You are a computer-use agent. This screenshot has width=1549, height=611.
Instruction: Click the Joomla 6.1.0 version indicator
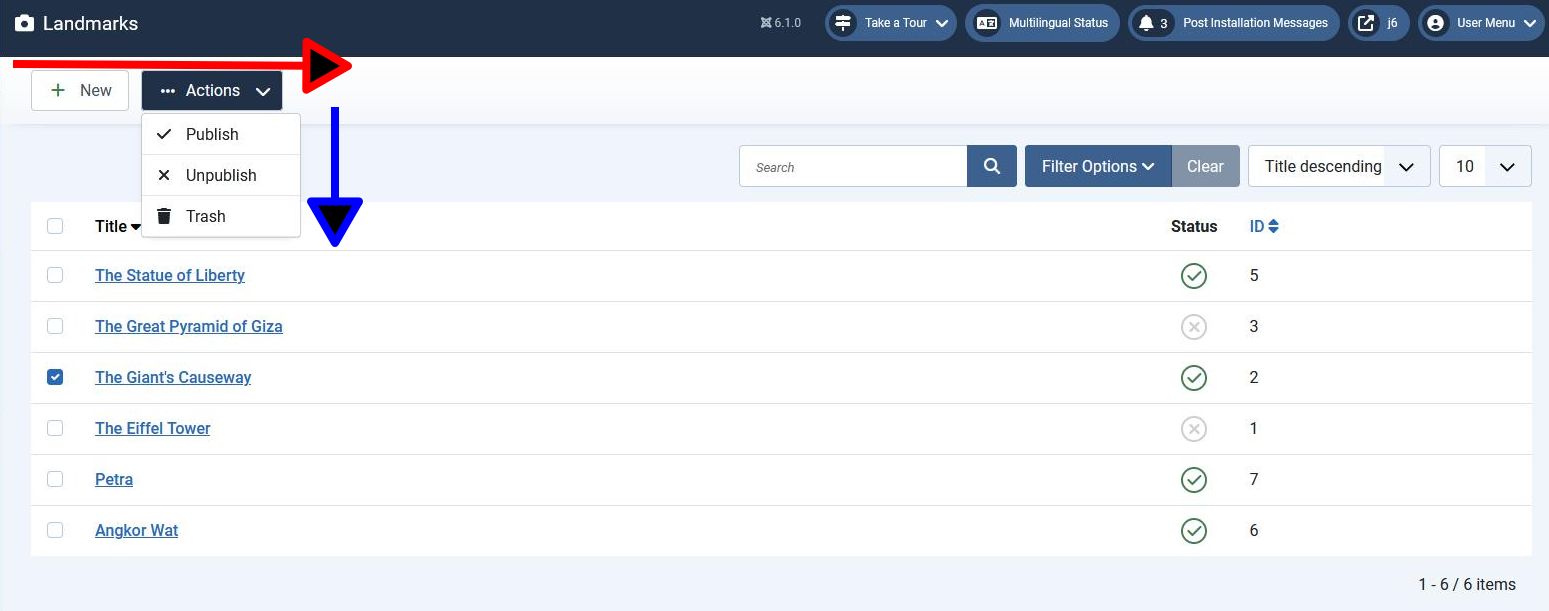(781, 23)
